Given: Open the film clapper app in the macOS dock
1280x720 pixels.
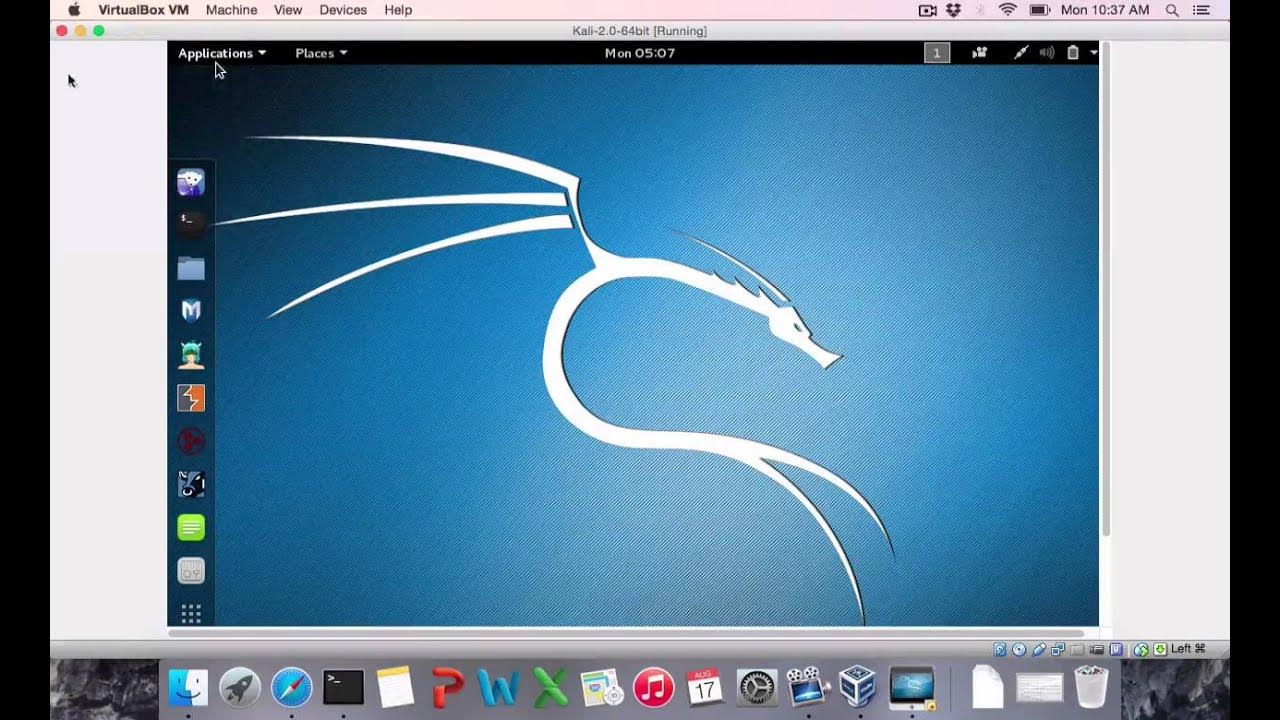Looking at the screenshot, I should pos(808,688).
